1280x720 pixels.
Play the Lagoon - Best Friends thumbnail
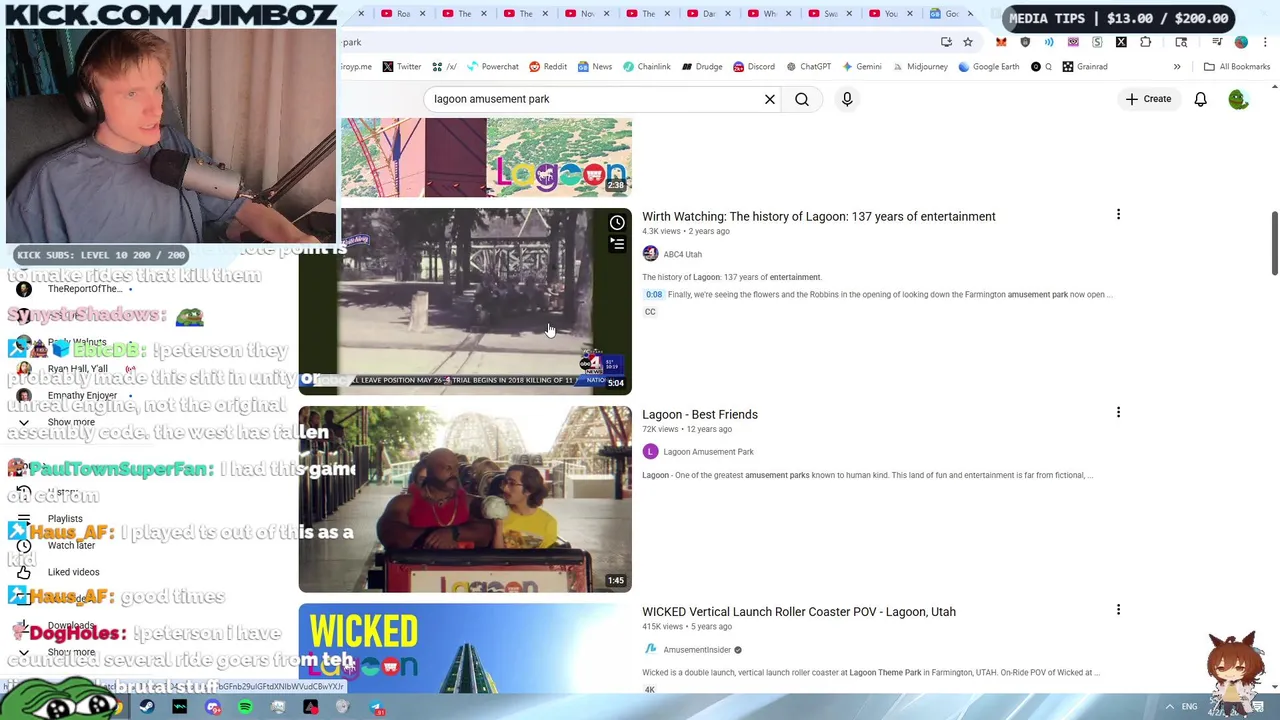[465, 499]
